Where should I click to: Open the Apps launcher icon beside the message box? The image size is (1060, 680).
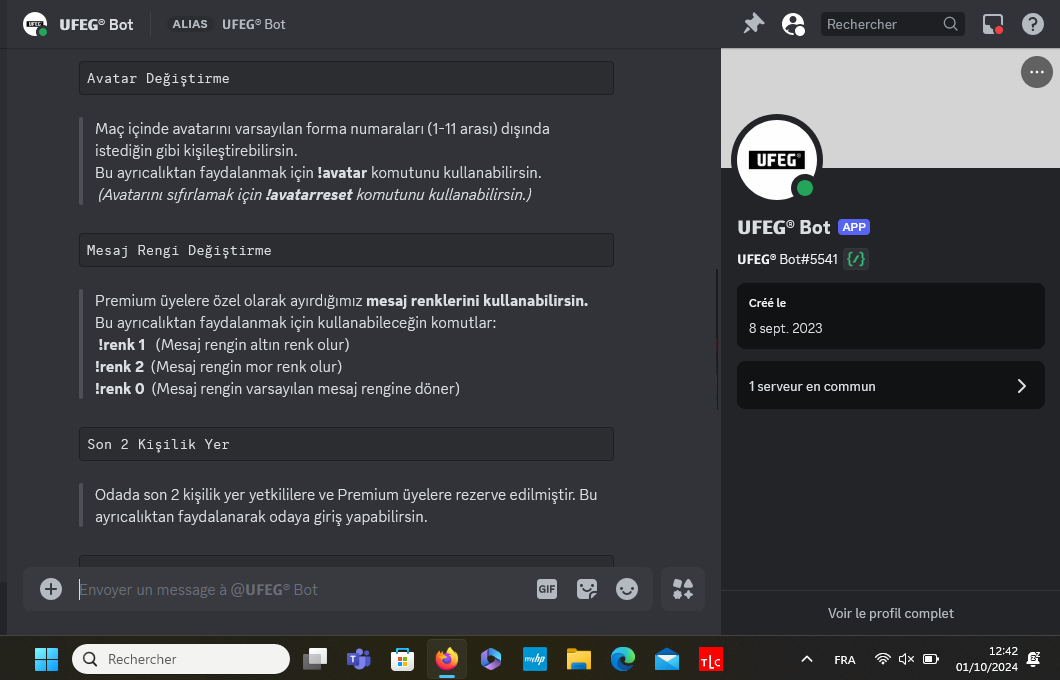click(x=683, y=589)
